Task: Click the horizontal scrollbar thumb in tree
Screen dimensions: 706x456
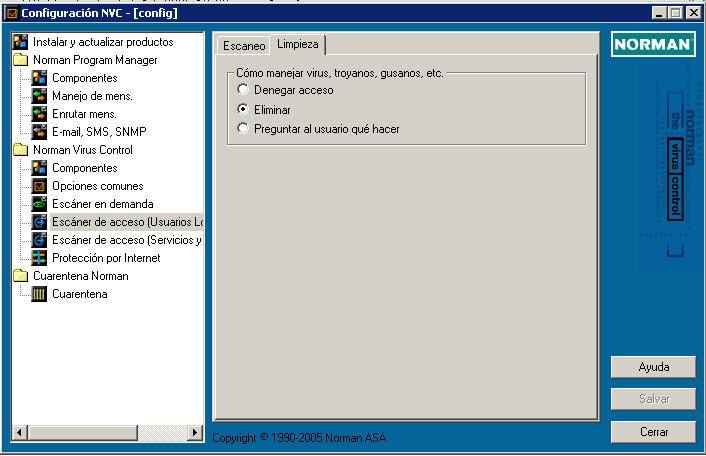Action: click(x=82, y=433)
